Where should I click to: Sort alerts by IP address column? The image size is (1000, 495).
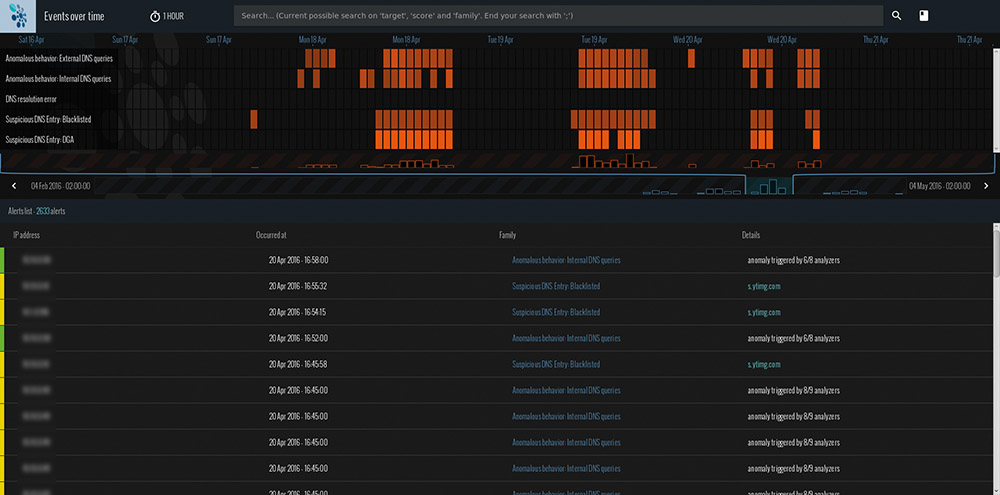pyautogui.click(x=26, y=235)
